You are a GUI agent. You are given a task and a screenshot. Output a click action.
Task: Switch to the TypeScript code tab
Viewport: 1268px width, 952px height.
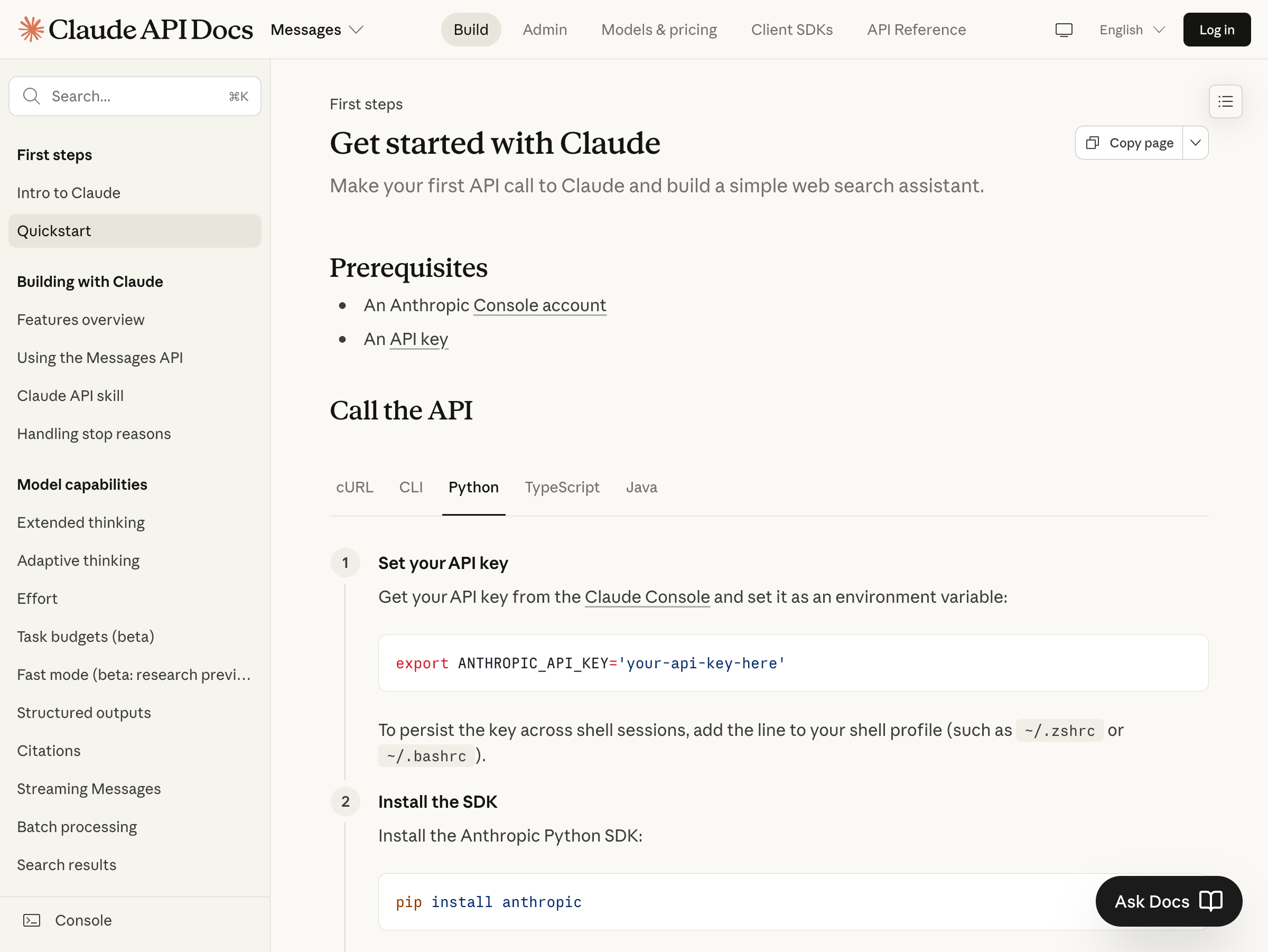[x=562, y=487]
